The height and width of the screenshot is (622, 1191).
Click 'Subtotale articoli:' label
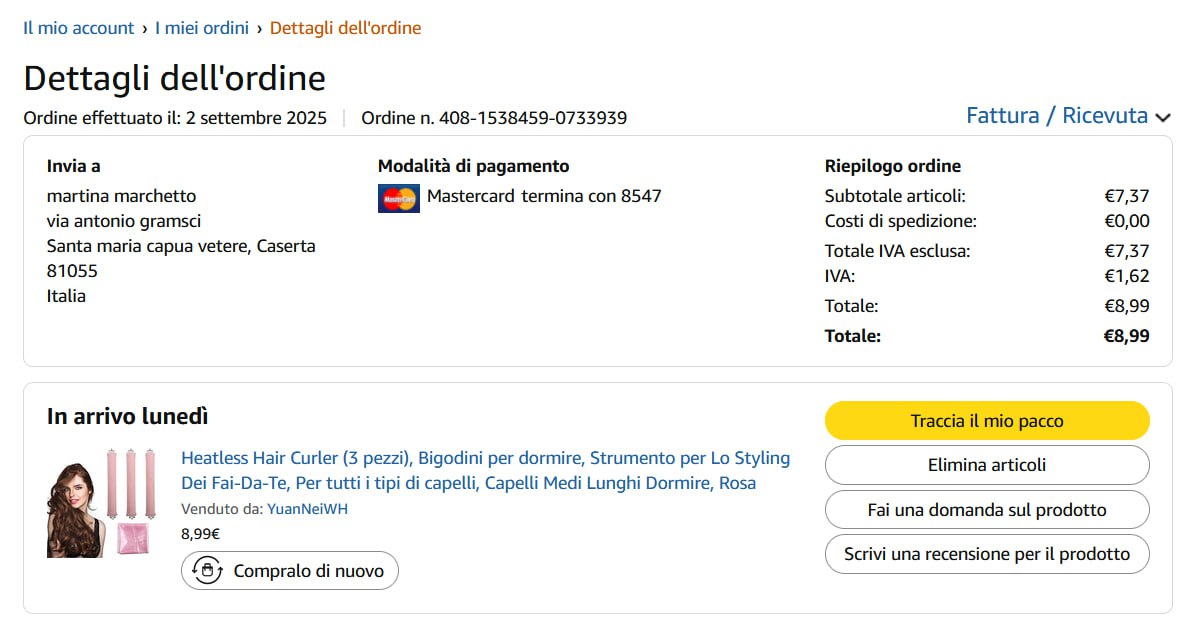pos(895,196)
